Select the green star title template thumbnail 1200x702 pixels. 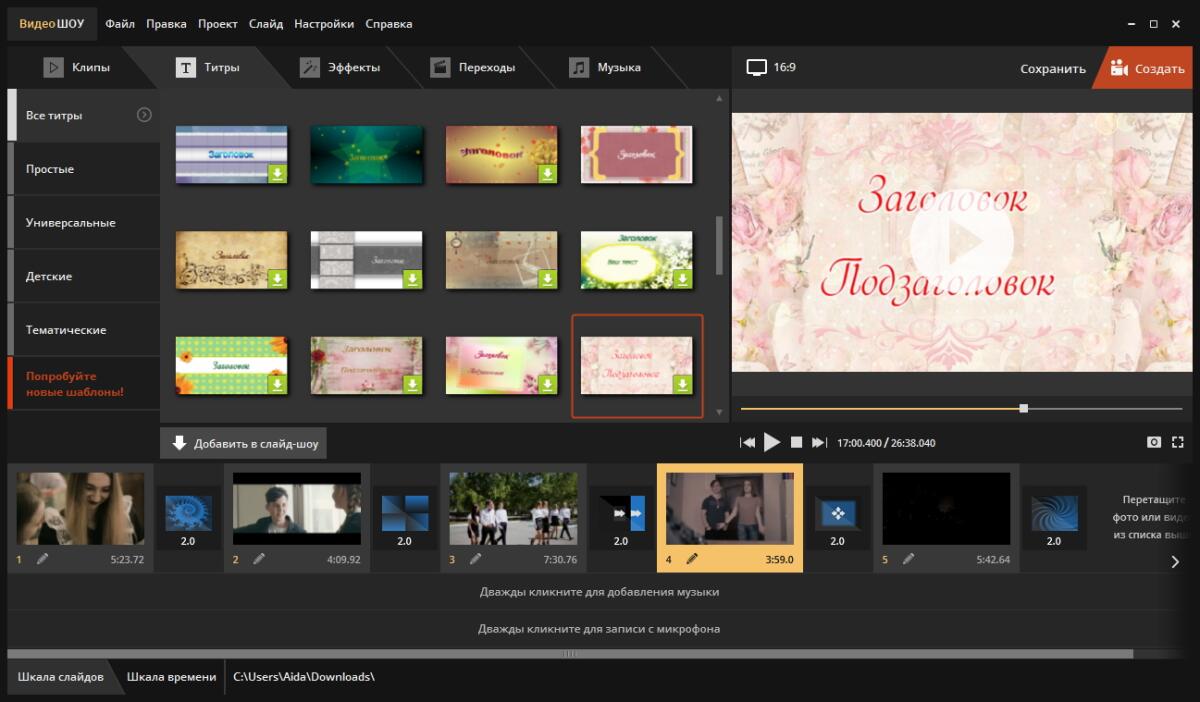click(x=366, y=154)
